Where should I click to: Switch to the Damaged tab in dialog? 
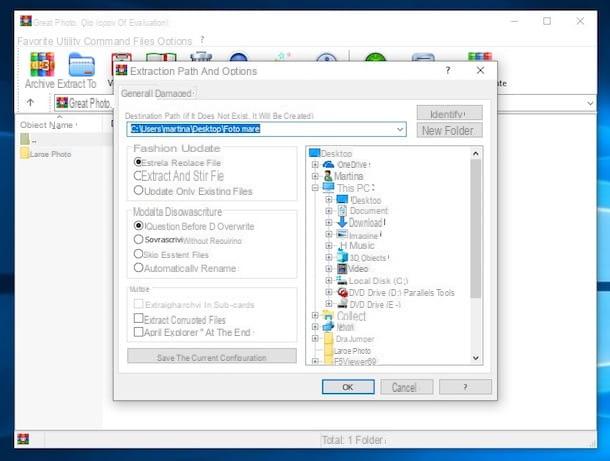coord(174,93)
